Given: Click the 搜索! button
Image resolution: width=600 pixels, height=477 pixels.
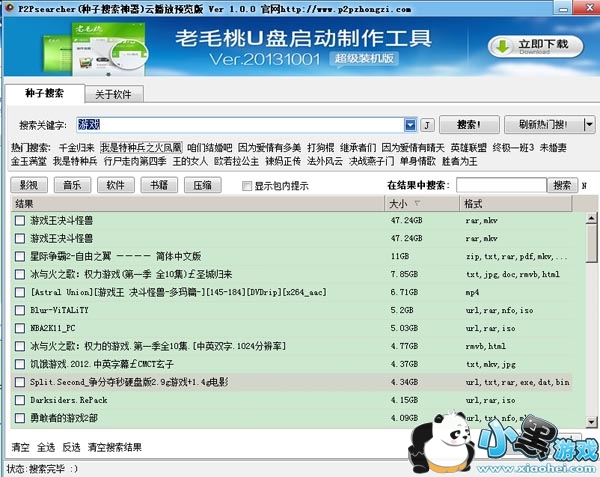Looking at the screenshot, I should [469, 125].
